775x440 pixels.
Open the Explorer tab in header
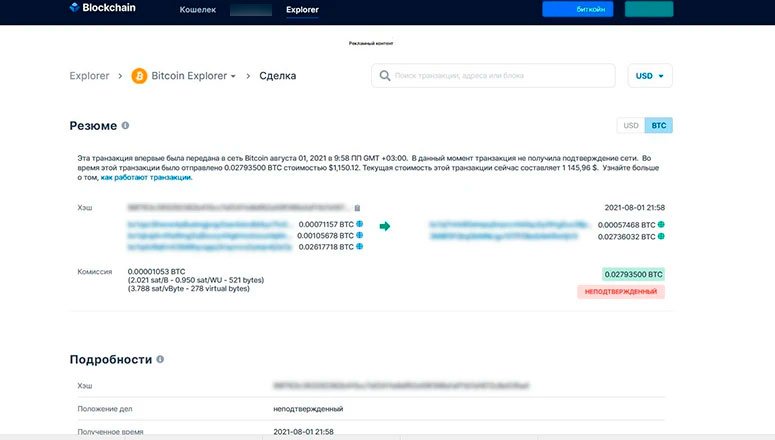coord(302,10)
